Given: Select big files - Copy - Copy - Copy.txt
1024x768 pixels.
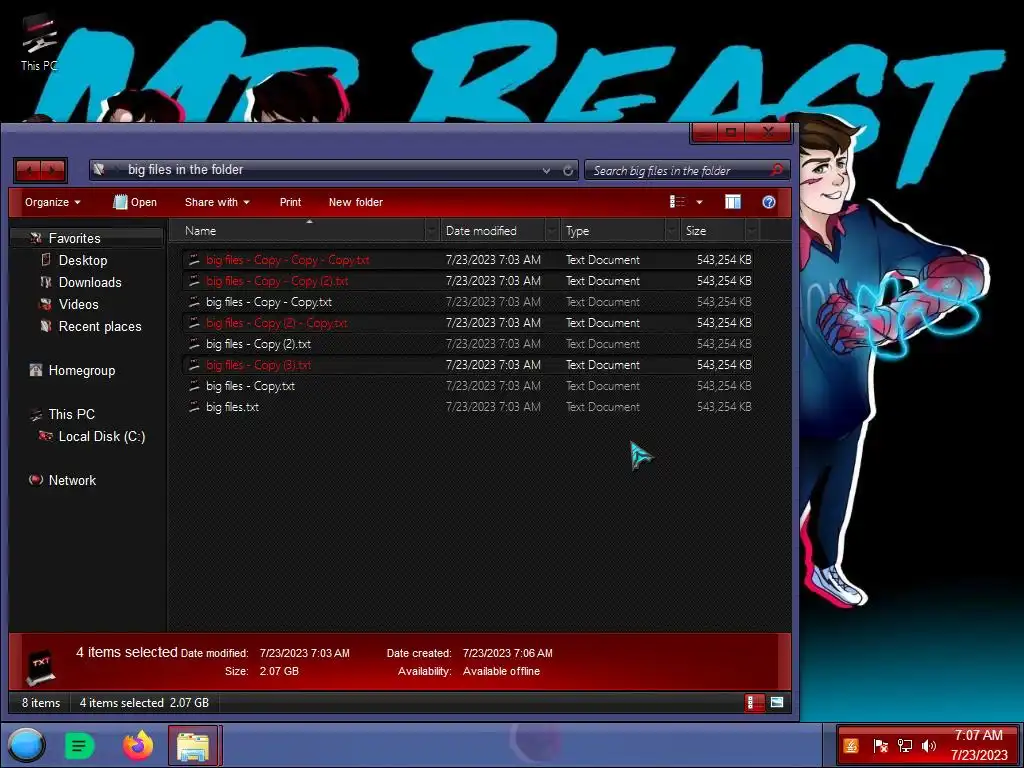Looking at the screenshot, I should (468, 260).
